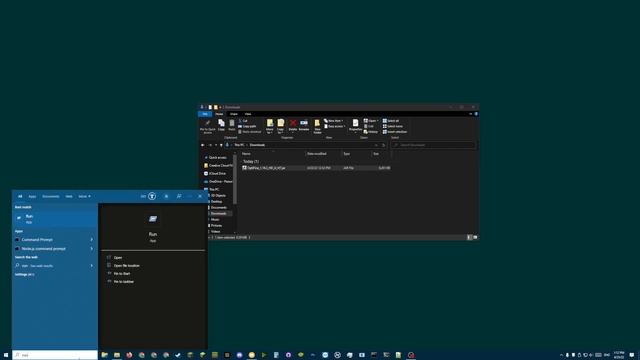Open the File tab in File Explorer
640x360 pixels.
(x=205, y=114)
